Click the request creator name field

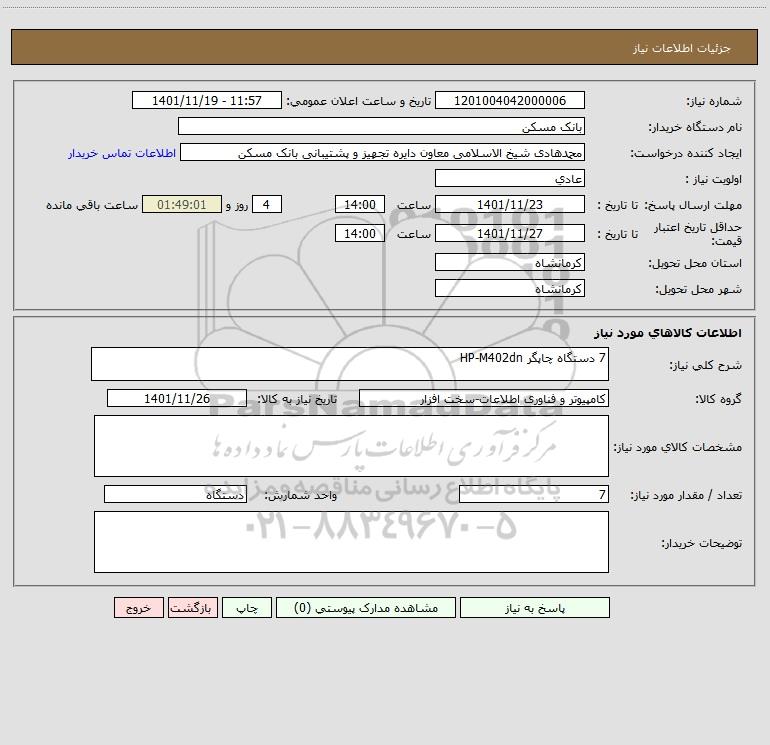(383, 152)
